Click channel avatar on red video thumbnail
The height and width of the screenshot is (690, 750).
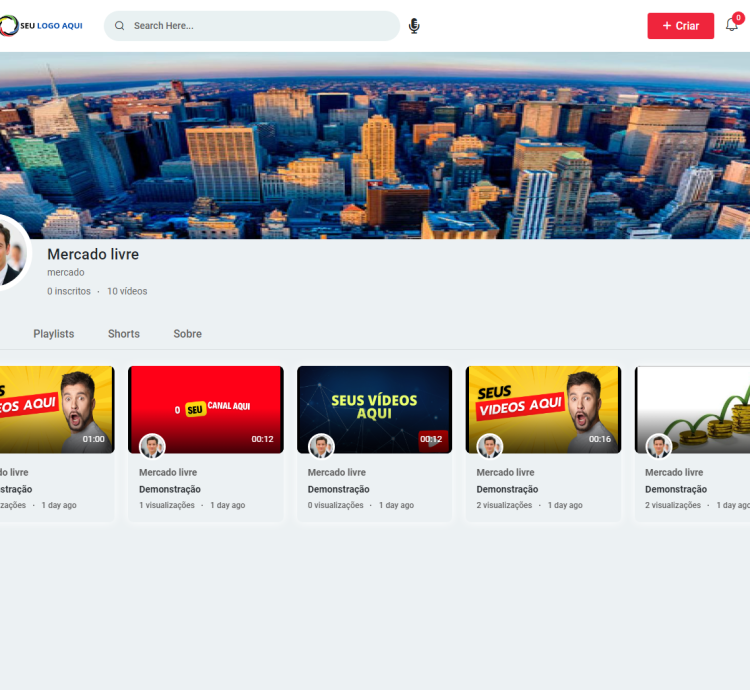[x=152, y=446]
